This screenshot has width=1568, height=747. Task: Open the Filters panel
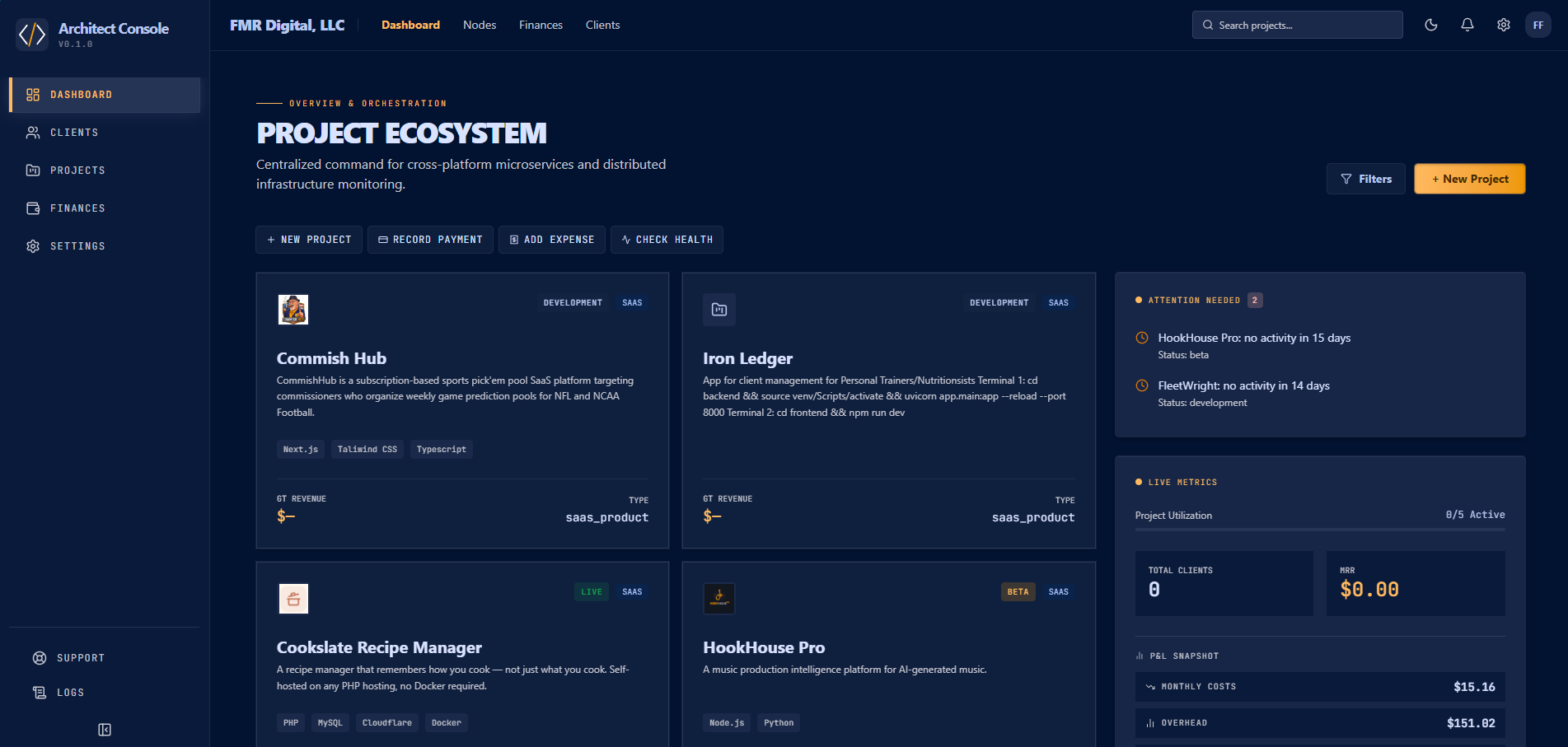(x=1365, y=179)
